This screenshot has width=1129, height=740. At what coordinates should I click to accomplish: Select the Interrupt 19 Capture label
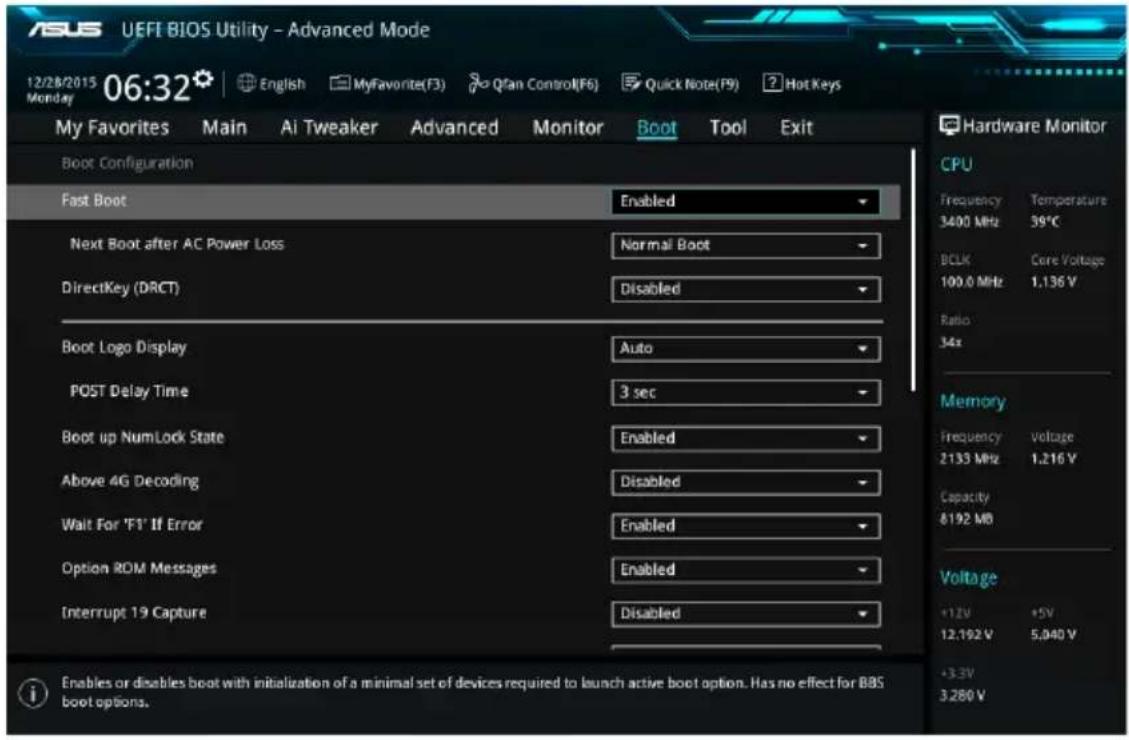[134, 613]
